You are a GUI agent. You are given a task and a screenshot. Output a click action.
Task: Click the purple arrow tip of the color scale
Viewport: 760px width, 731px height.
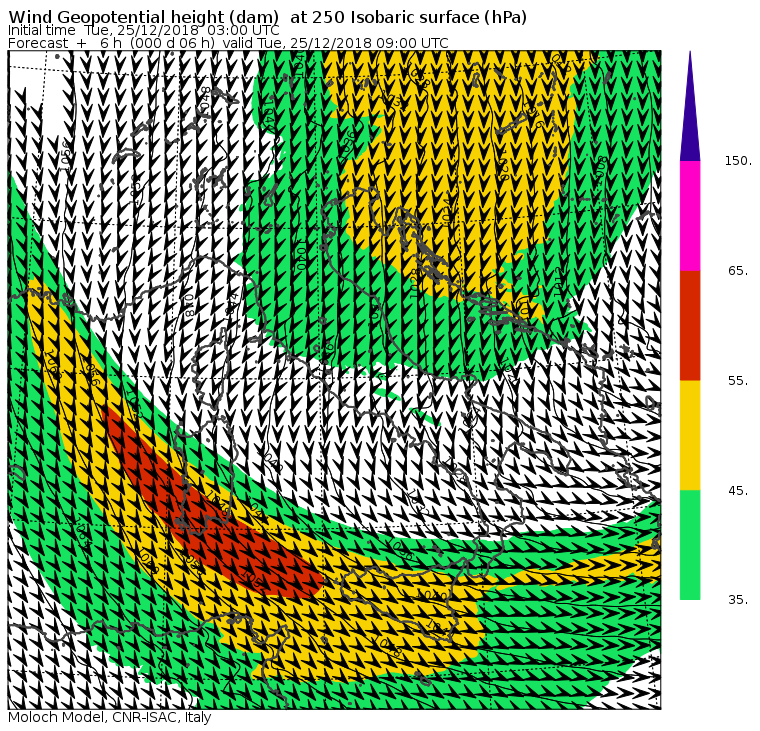click(690, 106)
